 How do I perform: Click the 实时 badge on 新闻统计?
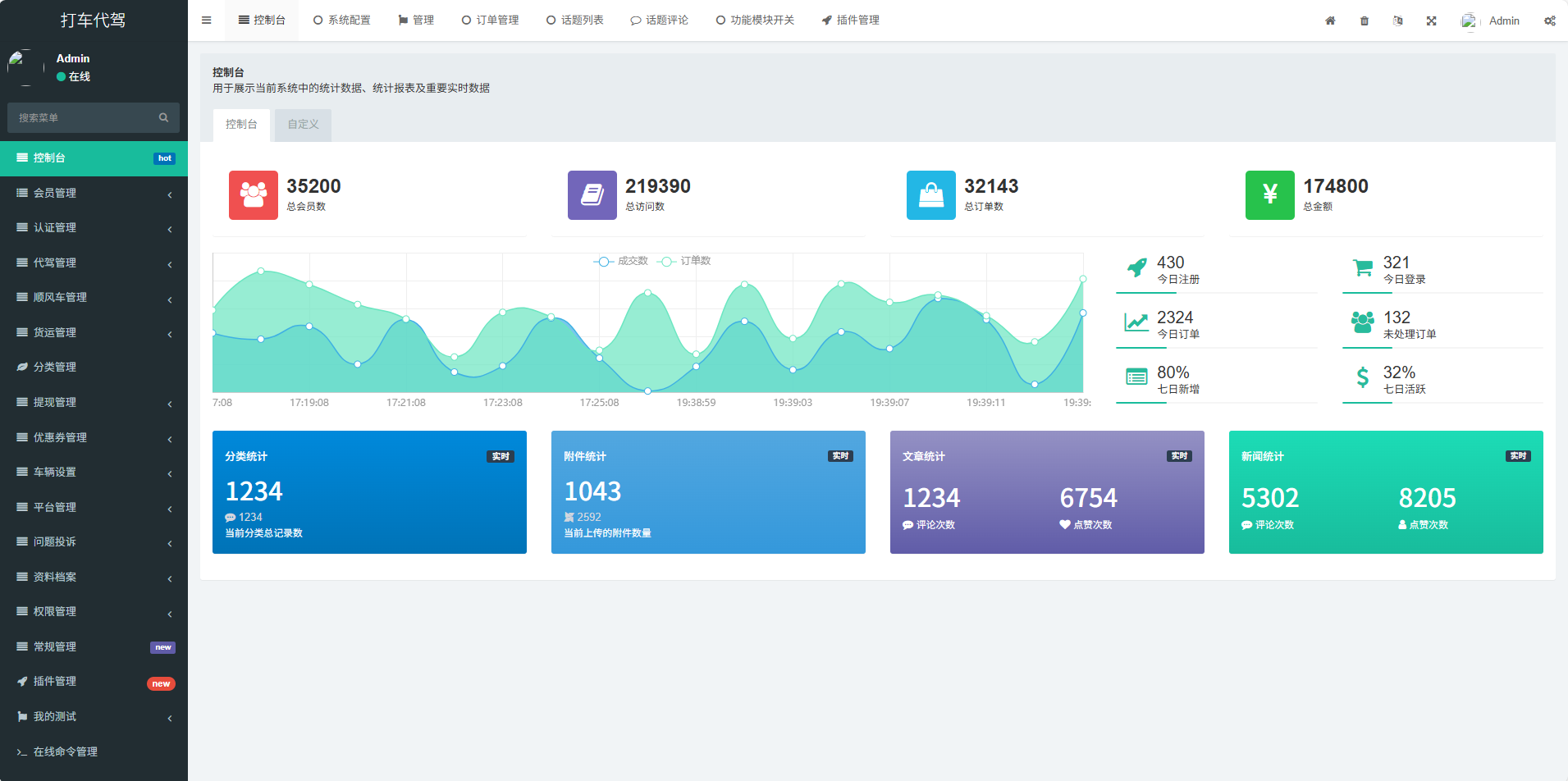pyautogui.click(x=1518, y=456)
